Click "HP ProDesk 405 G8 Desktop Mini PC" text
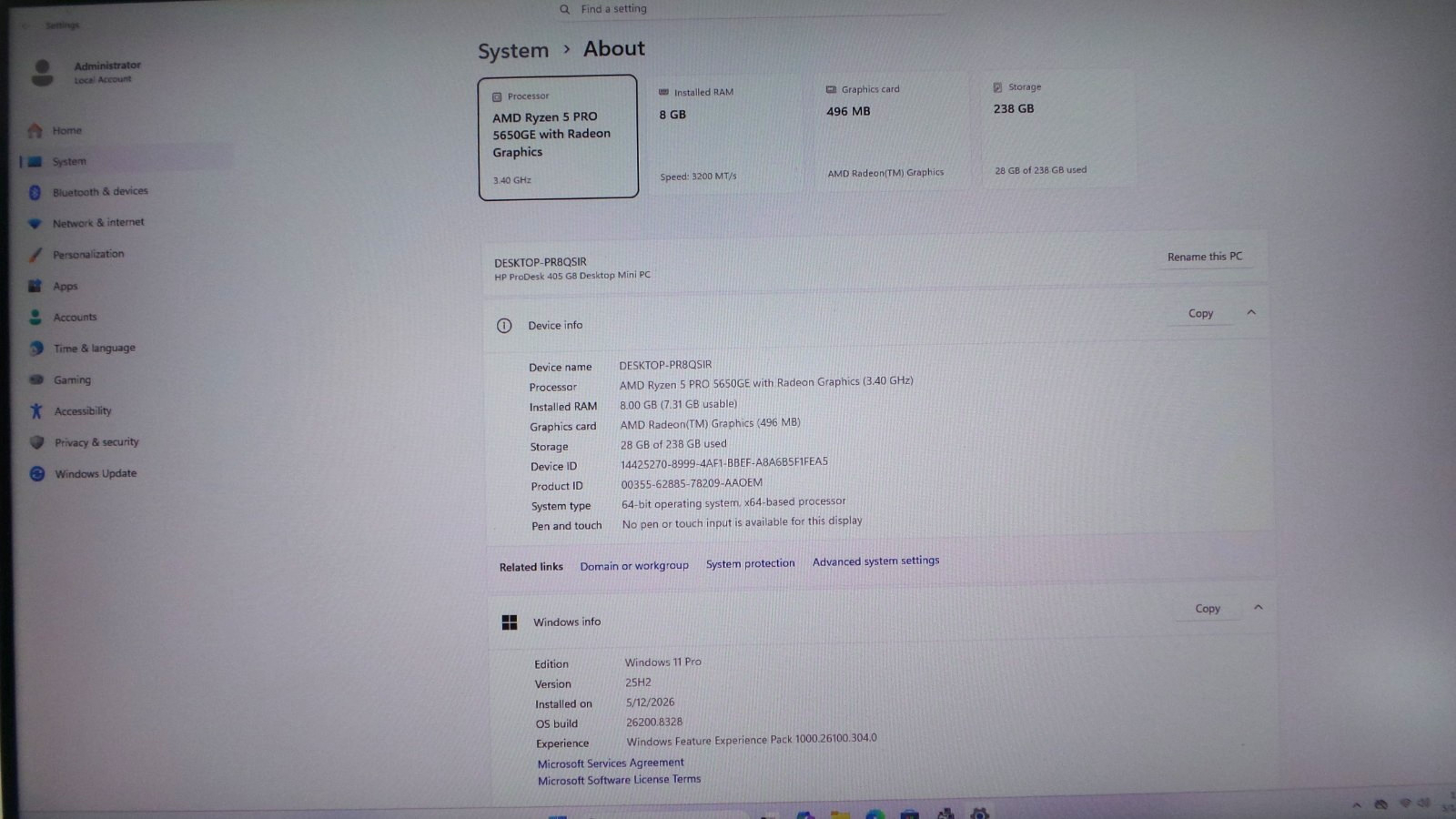 click(572, 276)
